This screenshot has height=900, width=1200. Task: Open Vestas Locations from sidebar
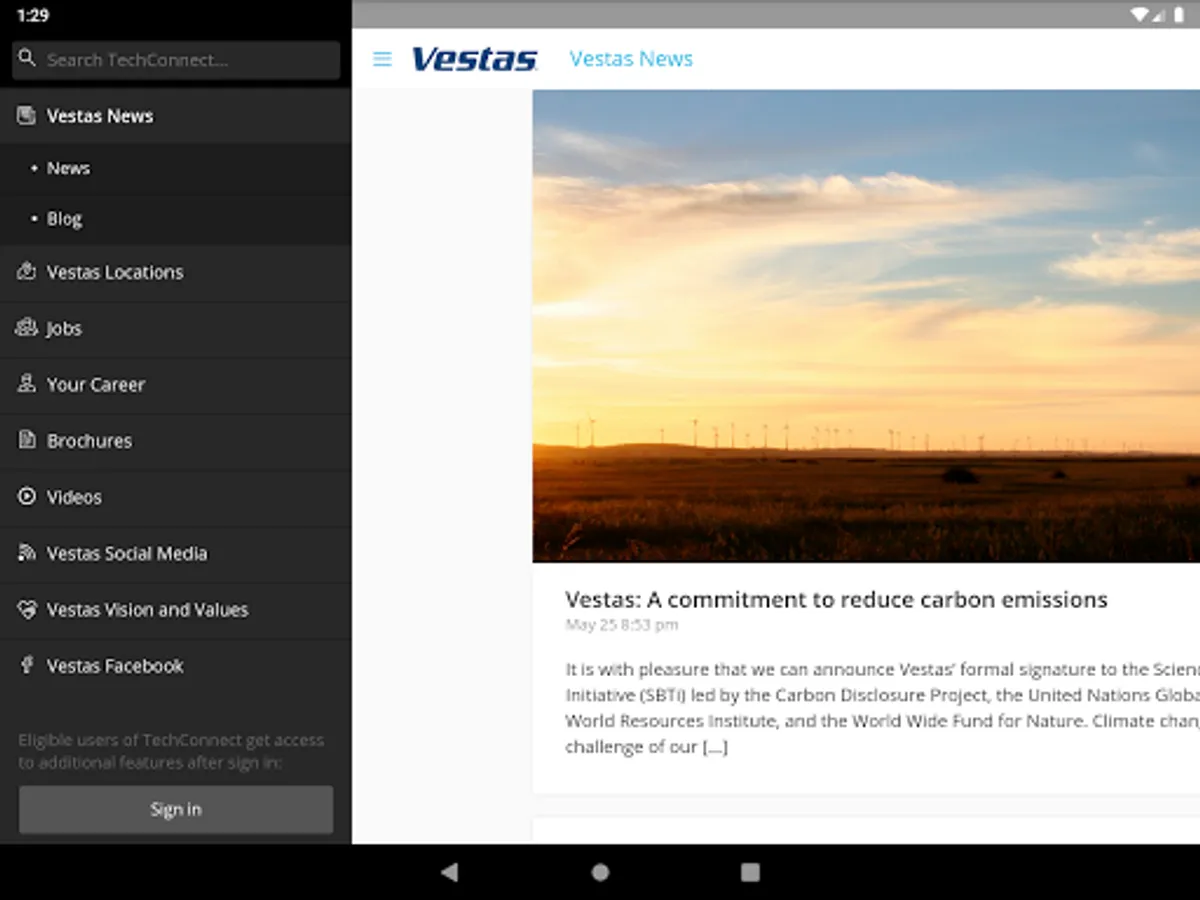pyautogui.click(x=175, y=272)
